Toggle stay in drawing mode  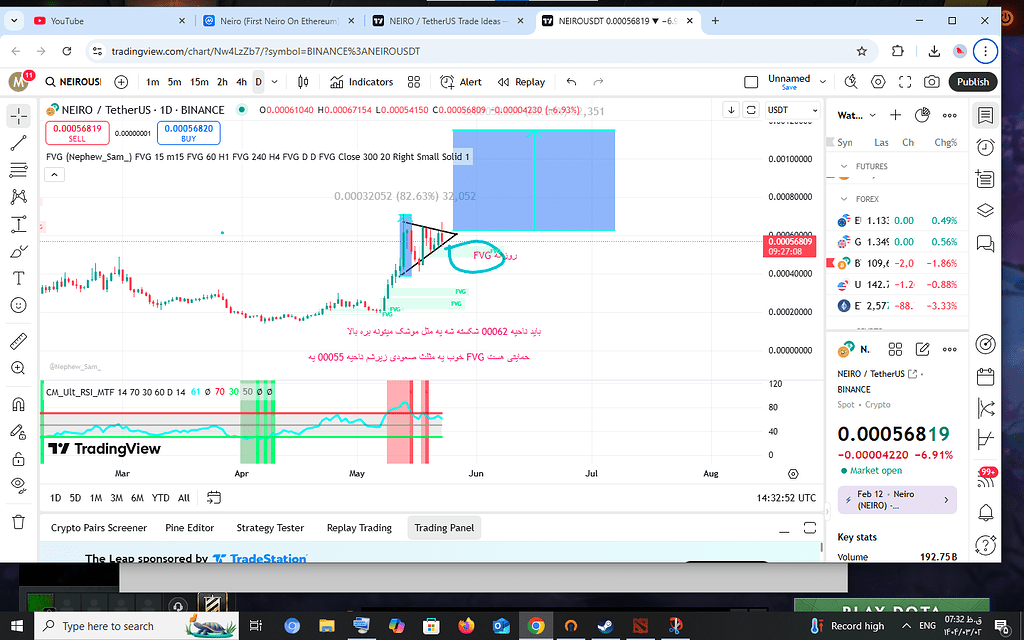coord(19,432)
